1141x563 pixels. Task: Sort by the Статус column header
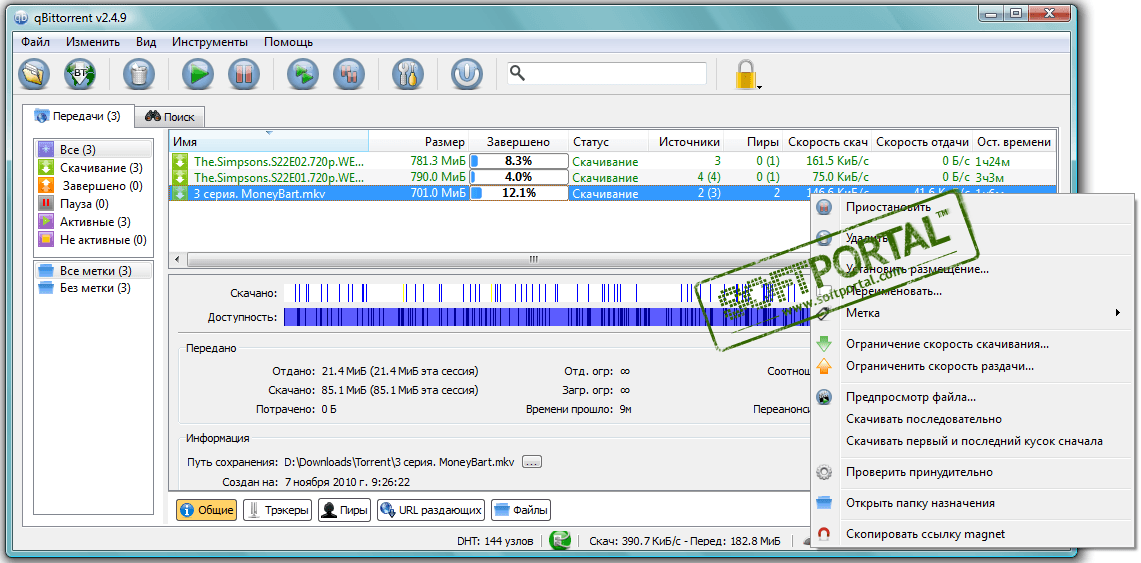point(608,142)
